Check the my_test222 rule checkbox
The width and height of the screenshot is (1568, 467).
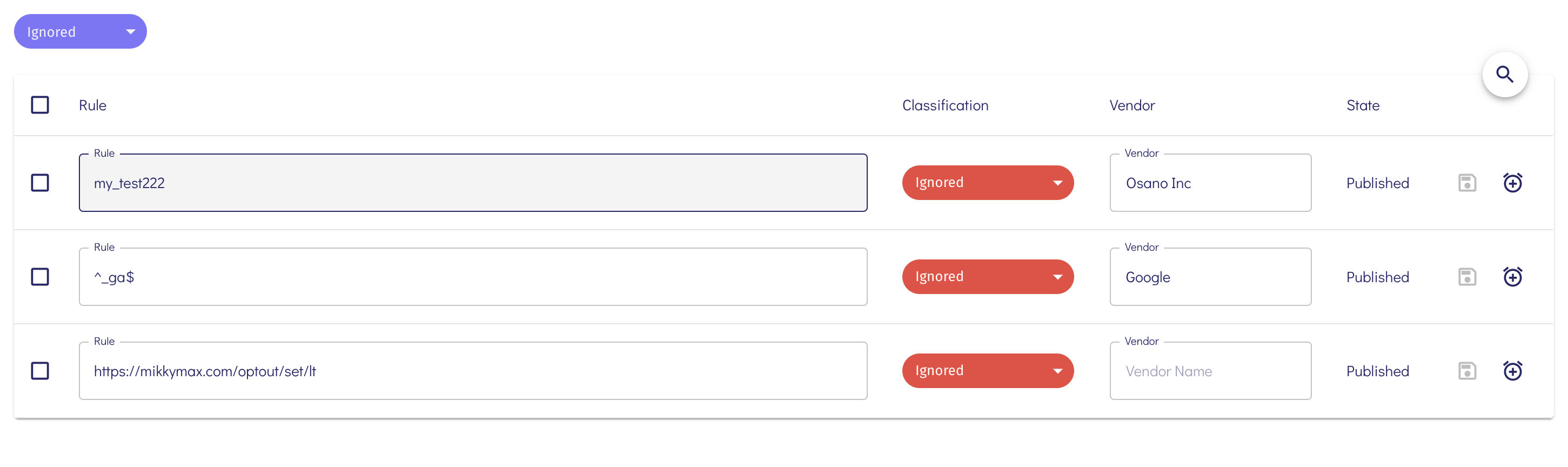coord(40,183)
